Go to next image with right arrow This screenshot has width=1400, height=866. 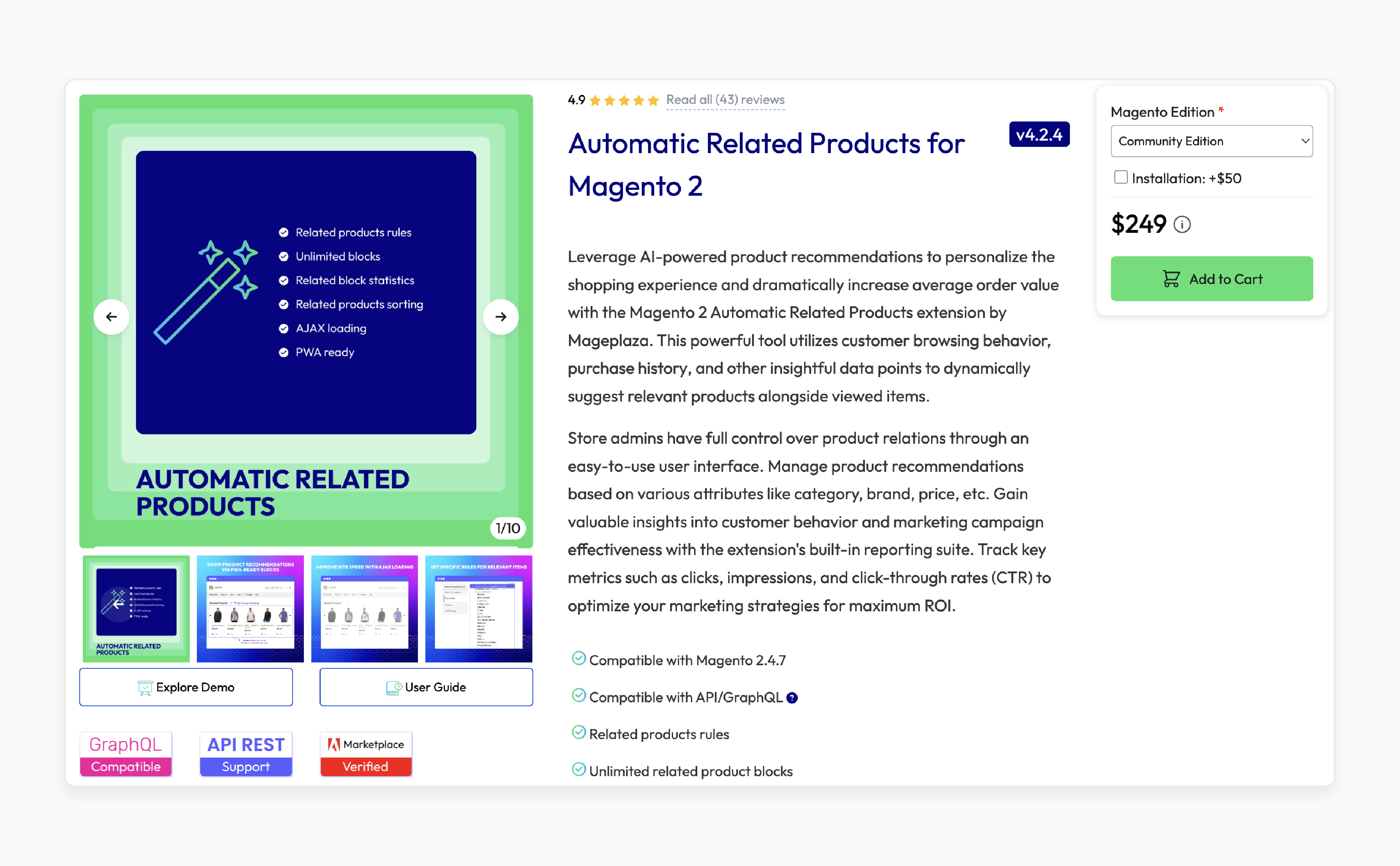[500, 317]
